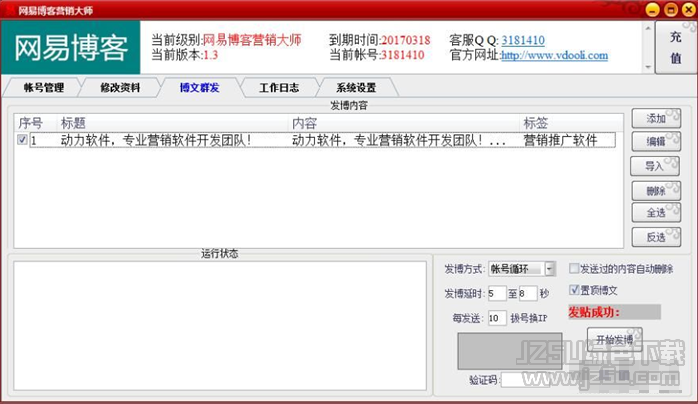Screen dimensions: 698x404
Task: Click the 网易博客 logo banner
Action: click(x=71, y=47)
